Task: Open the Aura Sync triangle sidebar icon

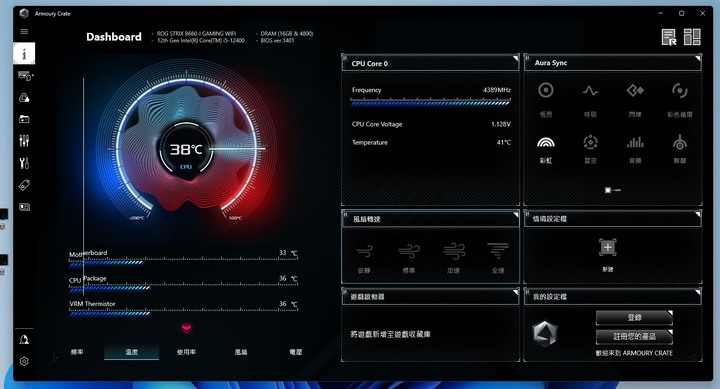Action: 24,97
